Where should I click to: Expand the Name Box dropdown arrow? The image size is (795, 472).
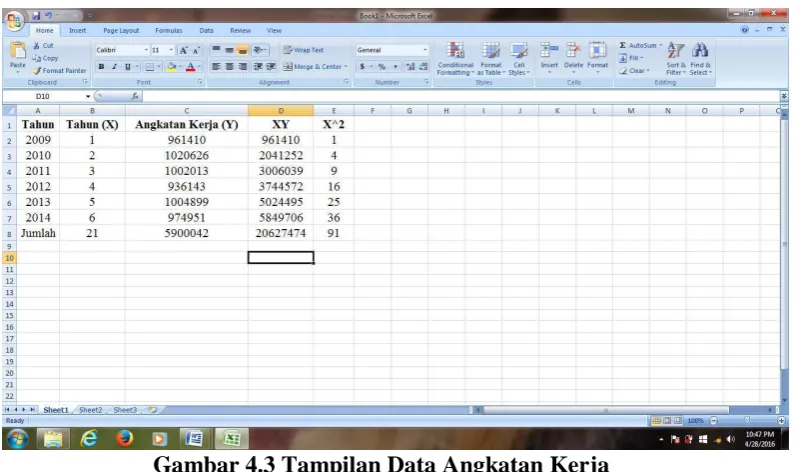coord(88,96)
